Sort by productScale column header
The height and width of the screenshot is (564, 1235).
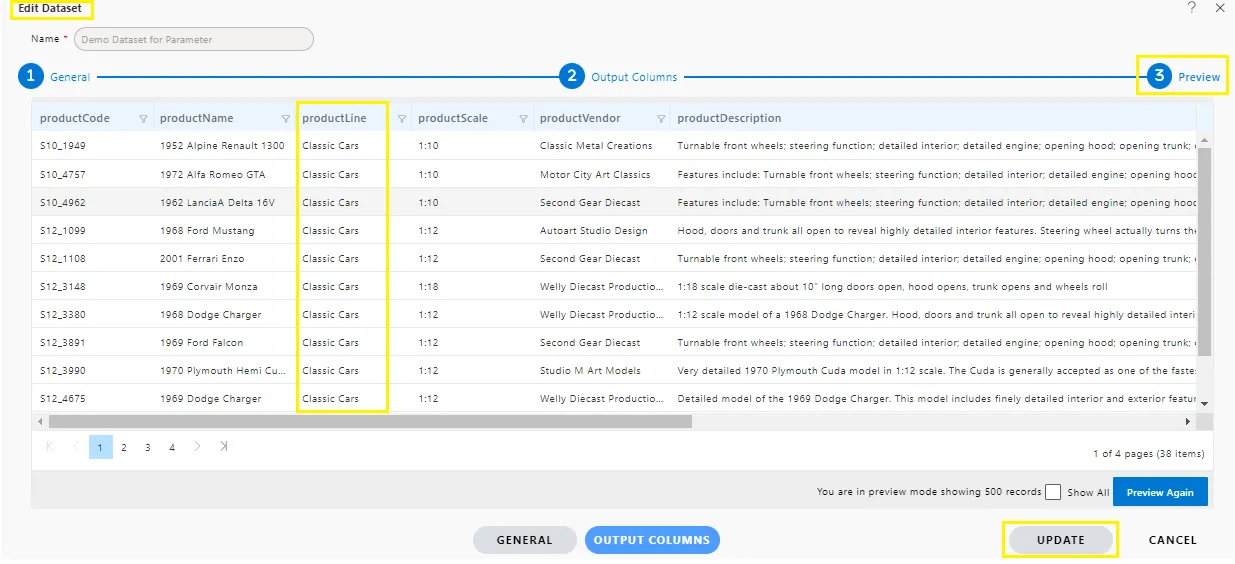click(x=453, y=118)
